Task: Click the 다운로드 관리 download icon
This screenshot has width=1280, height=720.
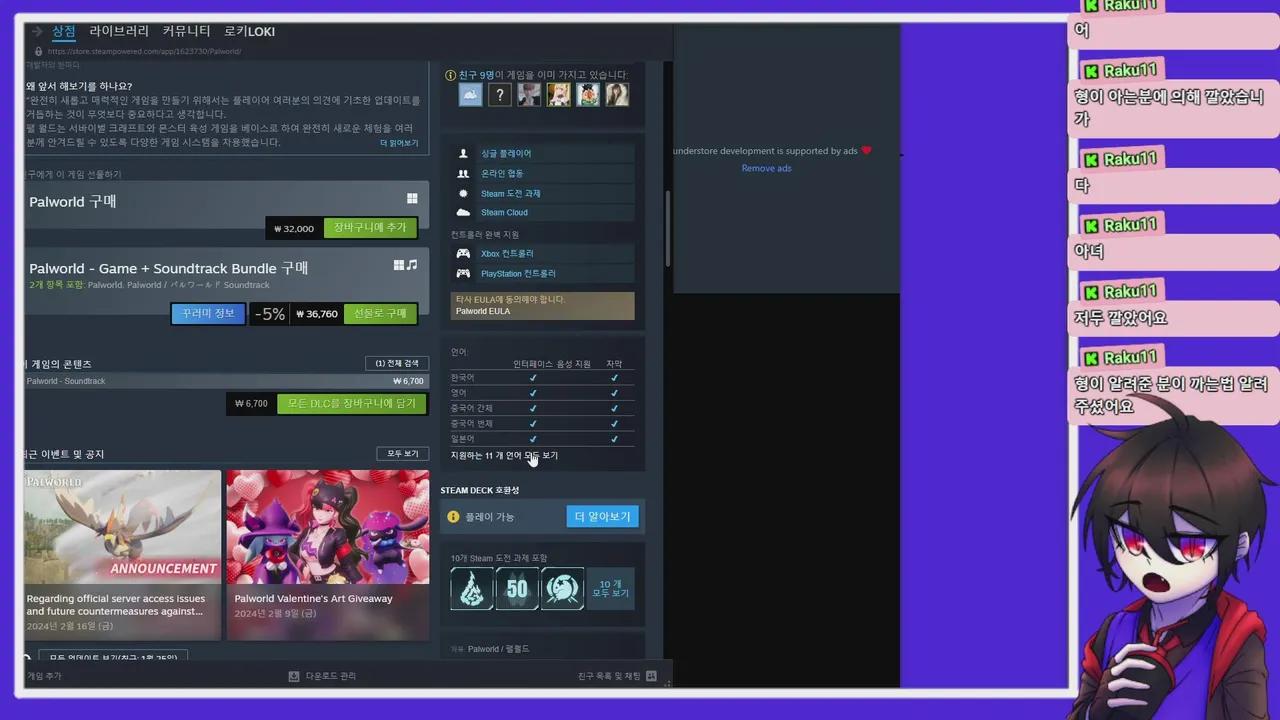Action: point(294,676)
